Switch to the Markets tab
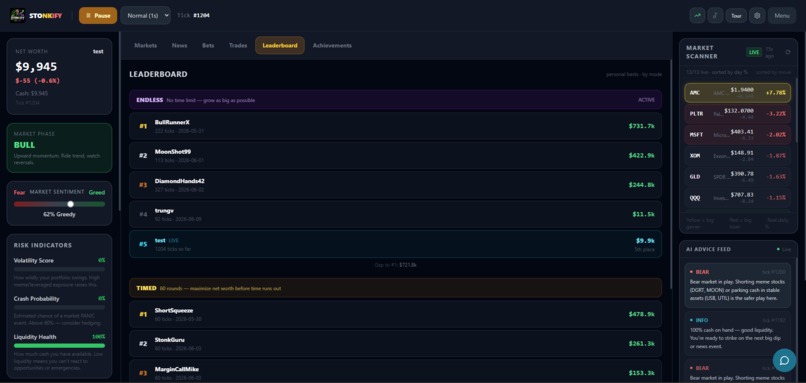The width and height of the screenshot is (806, 383). pos(145,45)
